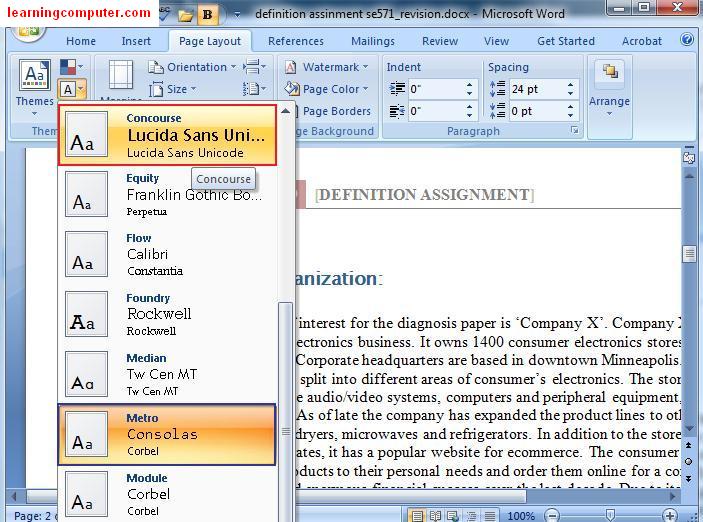703x522 pixels.
Task: Select the Equity font theme
Action: (167, 195)
